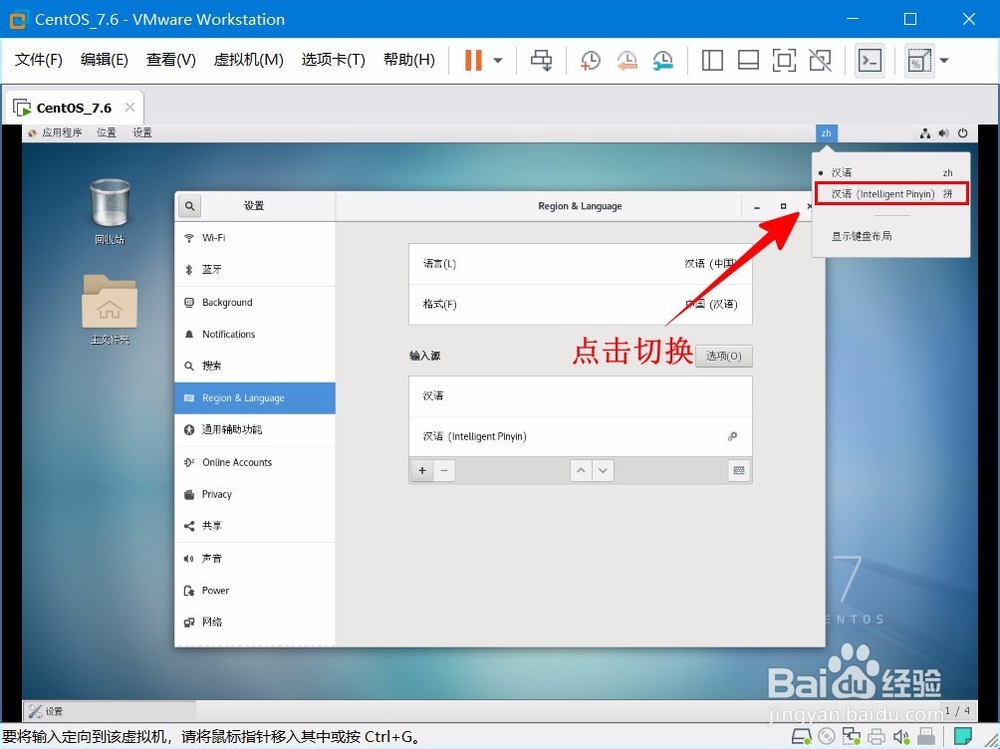
Task: Select 汉语 zh input source in popup
Action: coord(891,172)
